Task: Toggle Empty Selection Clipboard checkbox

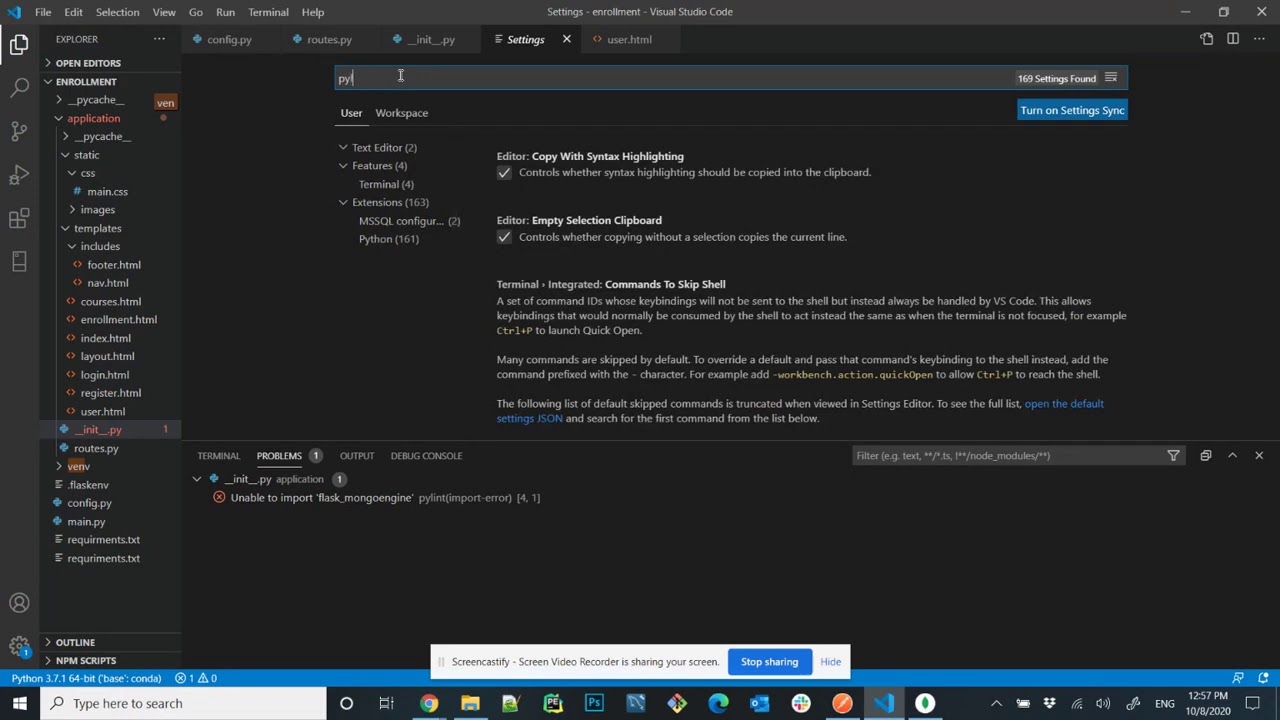Action: coord(504,237)
